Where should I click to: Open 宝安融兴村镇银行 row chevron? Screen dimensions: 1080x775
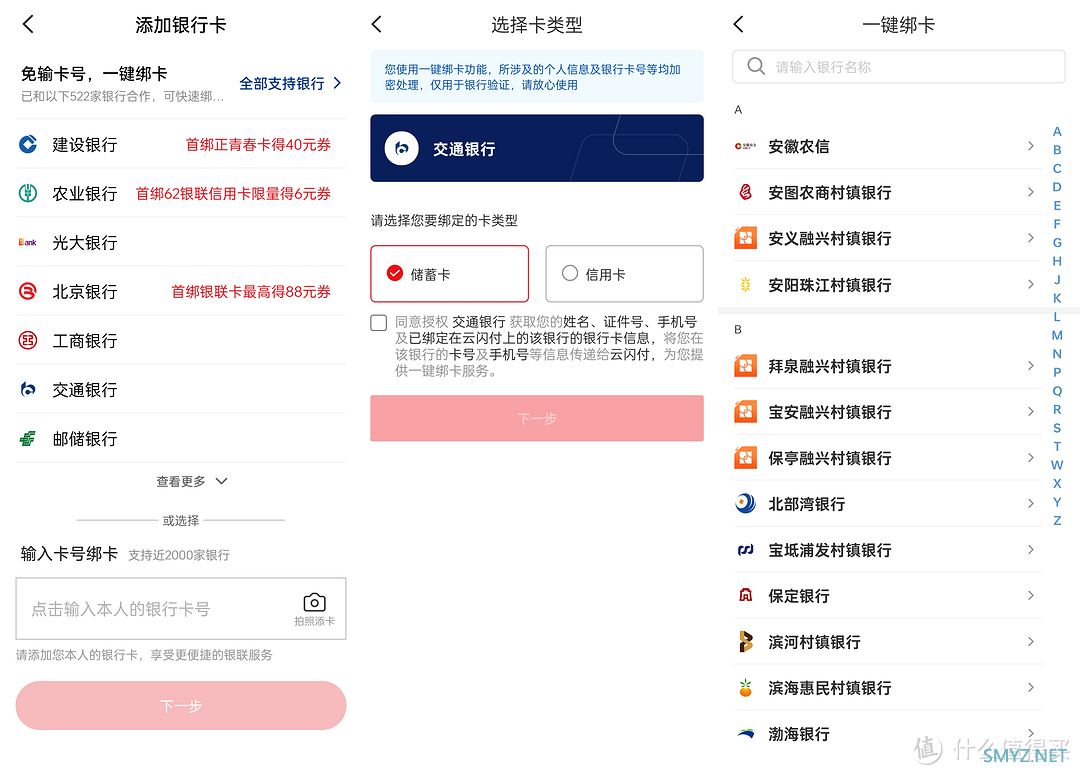[1030, 412]
